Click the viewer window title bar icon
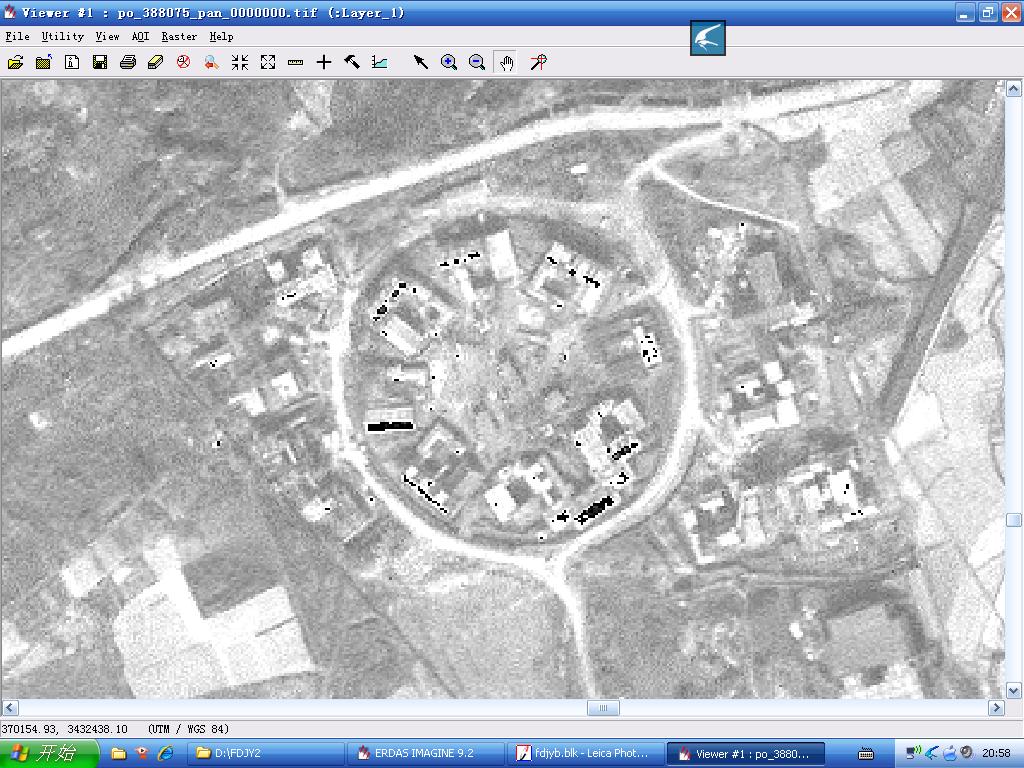1024x768 pixels. [10, 12]
